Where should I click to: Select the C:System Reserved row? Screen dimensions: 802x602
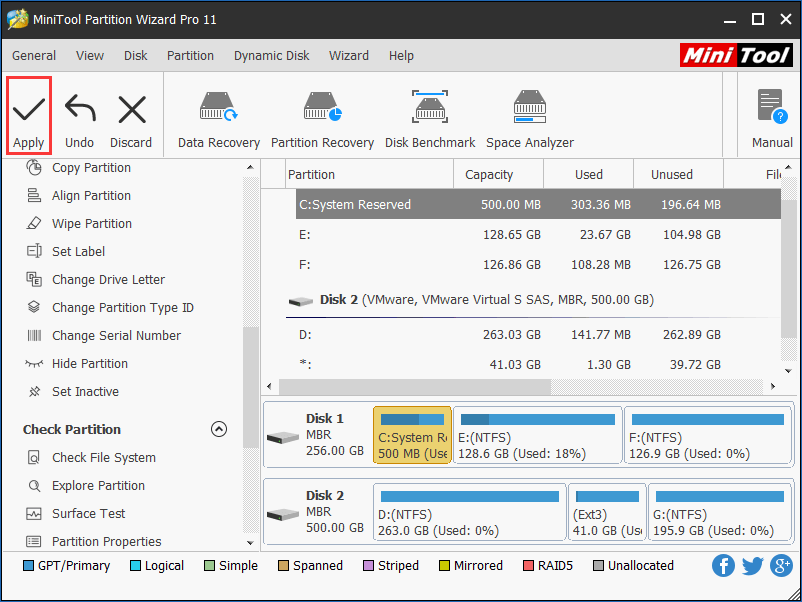point(538,204)
